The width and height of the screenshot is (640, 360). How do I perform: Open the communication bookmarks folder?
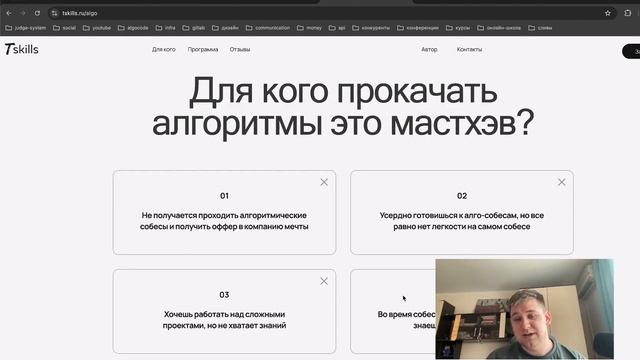tap(268, 28)
